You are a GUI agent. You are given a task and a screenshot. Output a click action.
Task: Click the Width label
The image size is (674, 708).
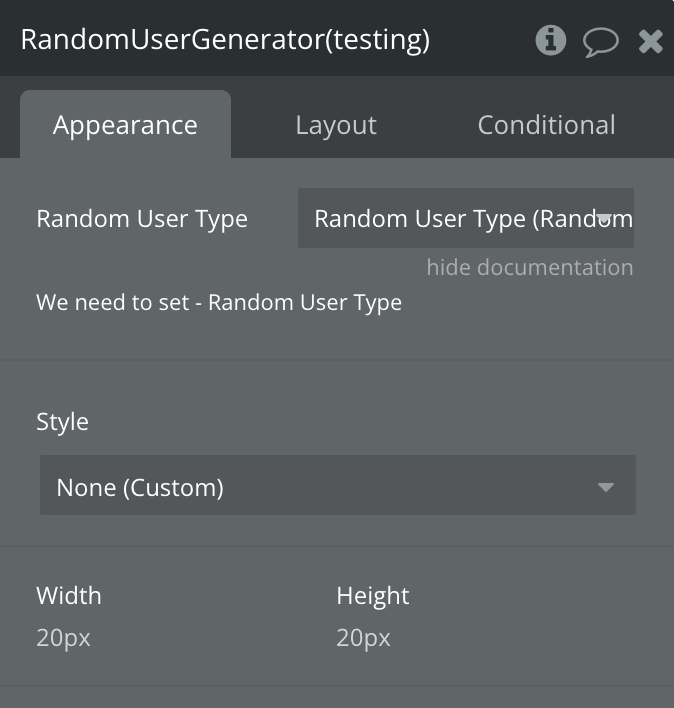(x=69, y=596)
